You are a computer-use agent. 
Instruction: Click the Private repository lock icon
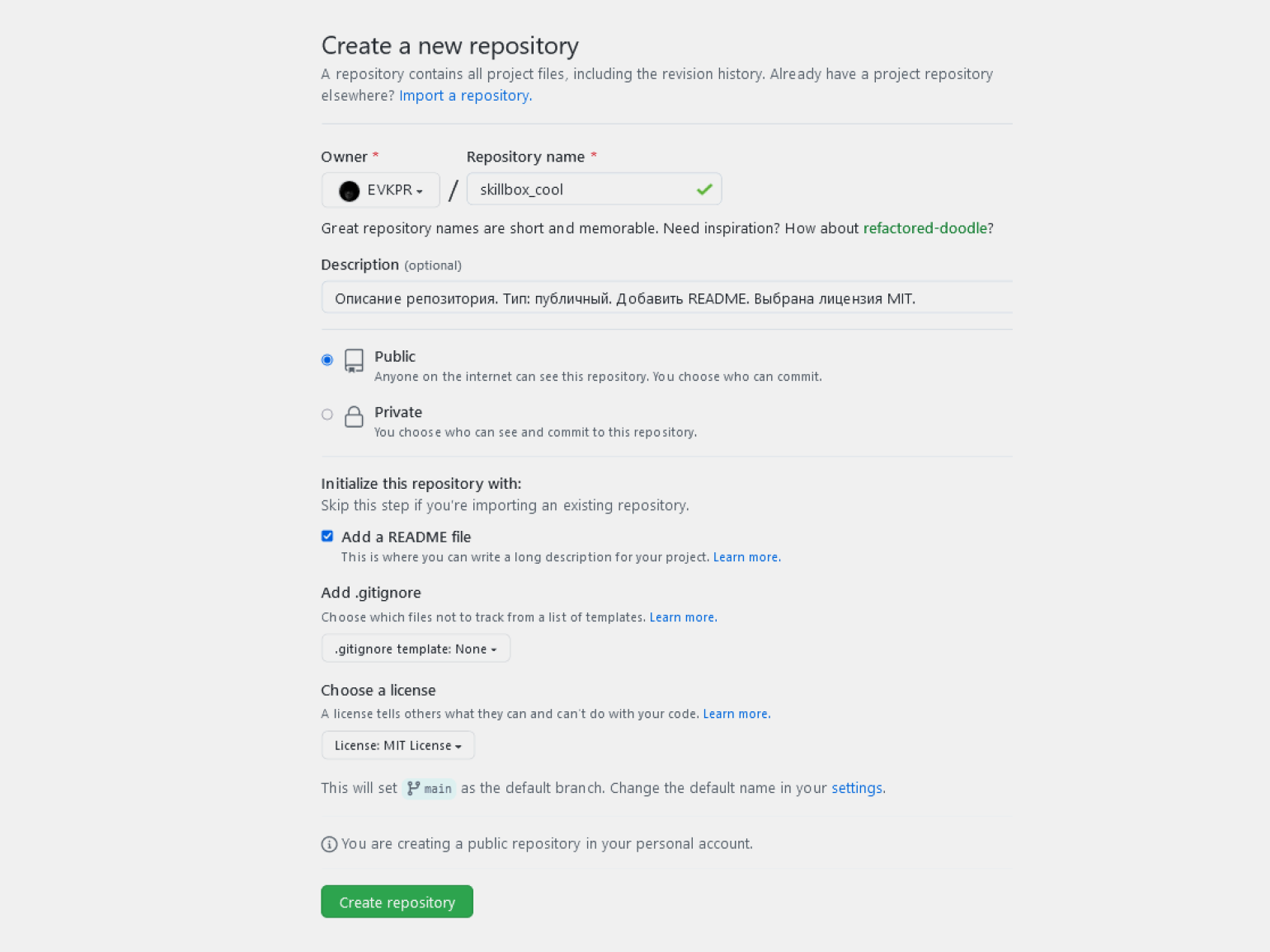coord(354,416)
